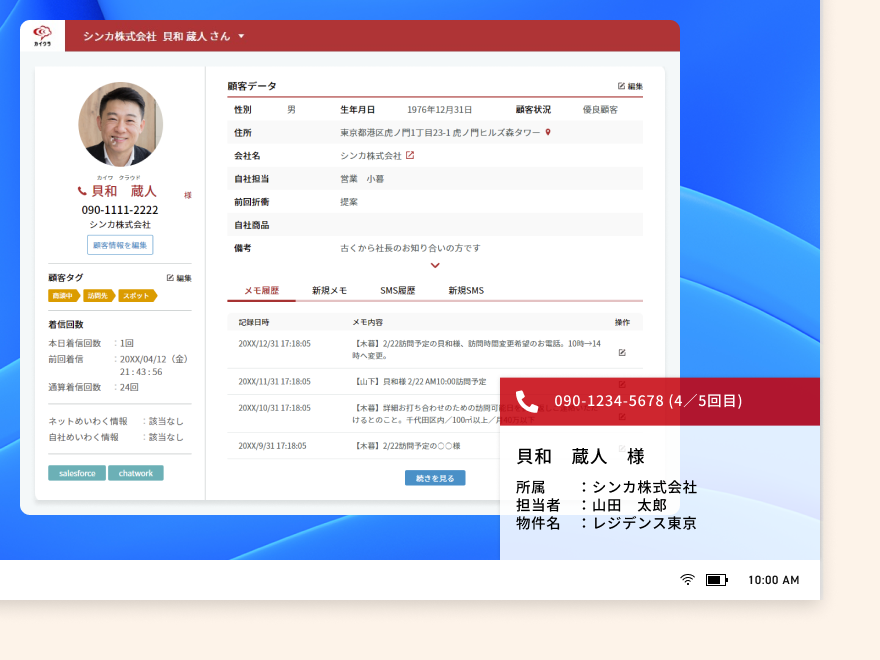
Task: Click the 10:00 AM clock
Action: 773,580
